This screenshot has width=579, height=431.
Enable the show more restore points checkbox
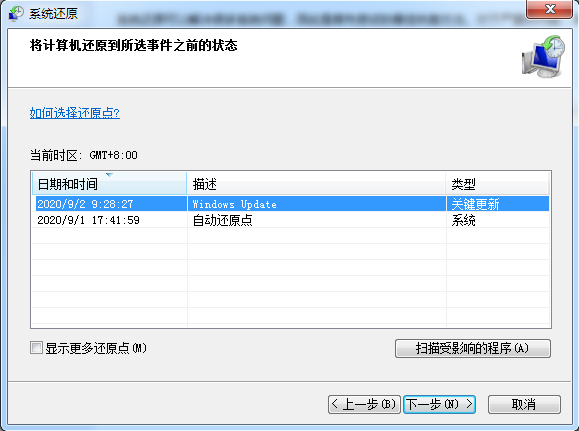36,348
